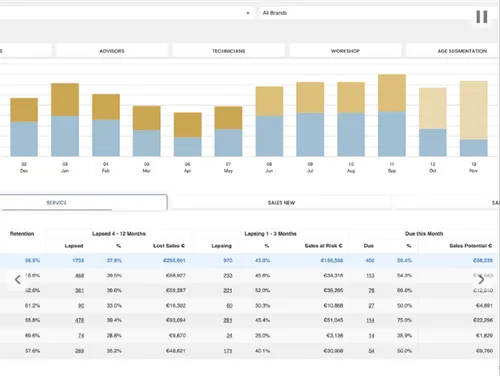
Task: Click the total lost sales value €295,601
Action: (174, 260)
